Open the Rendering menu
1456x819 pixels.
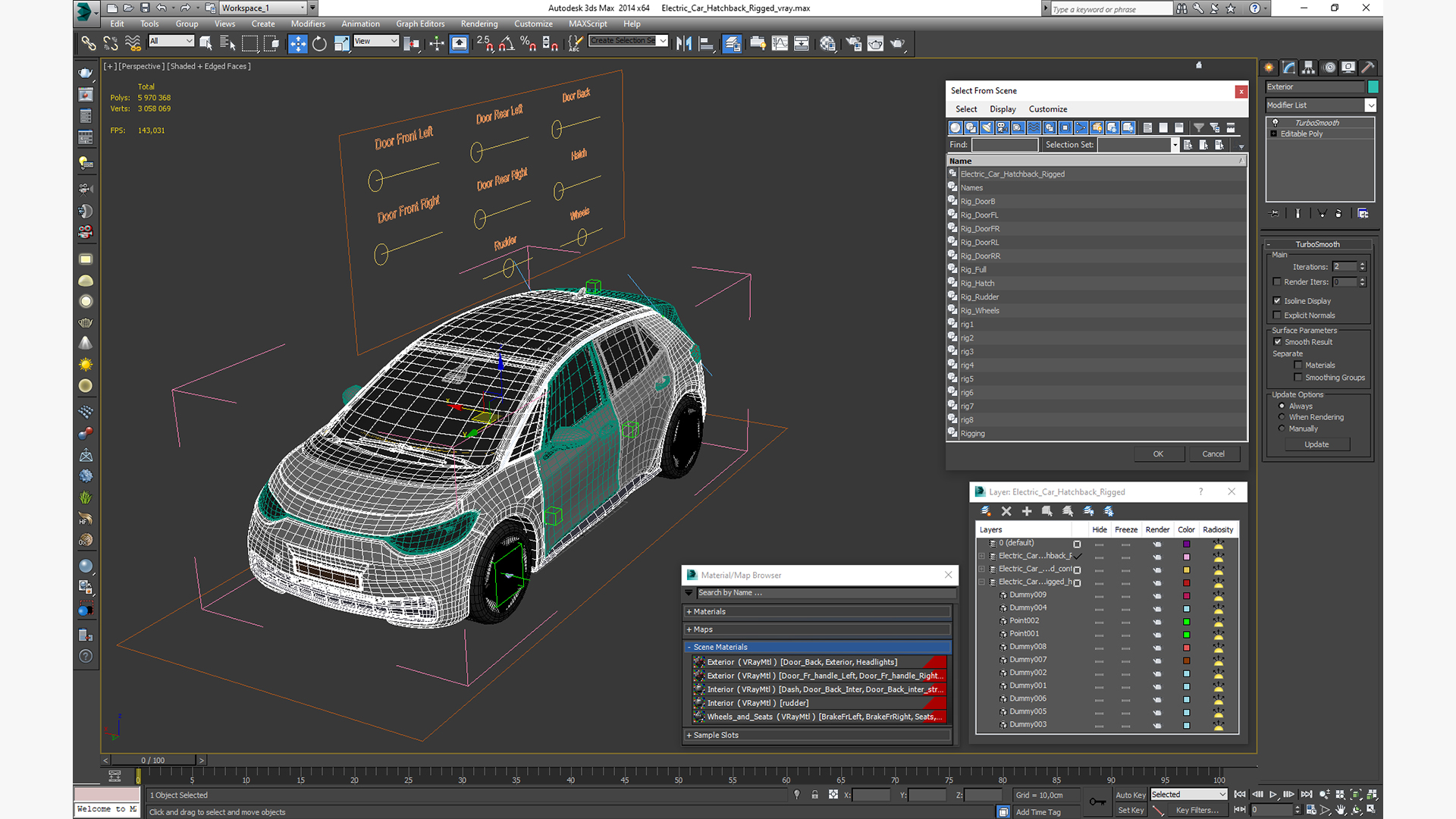(479, 24)
